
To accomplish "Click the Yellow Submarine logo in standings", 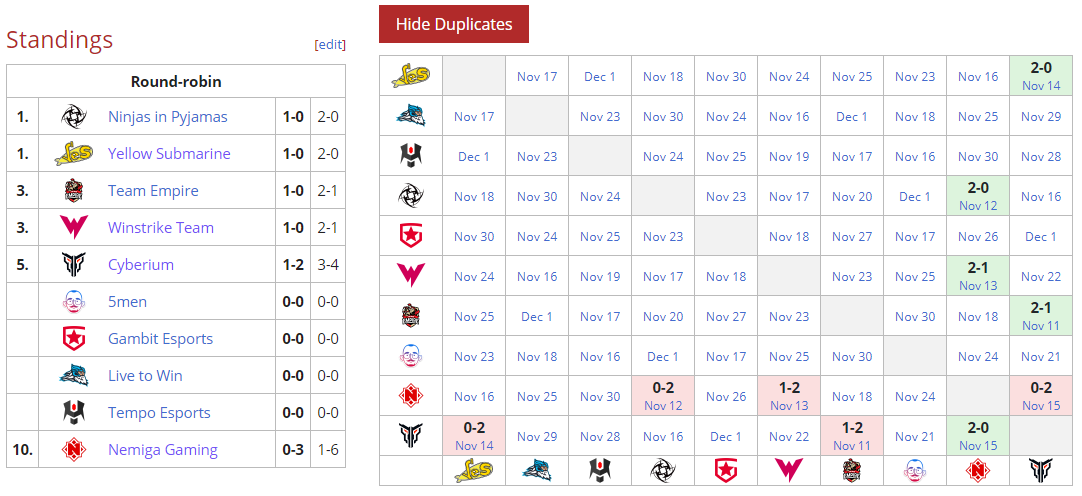I will point(74,154).
